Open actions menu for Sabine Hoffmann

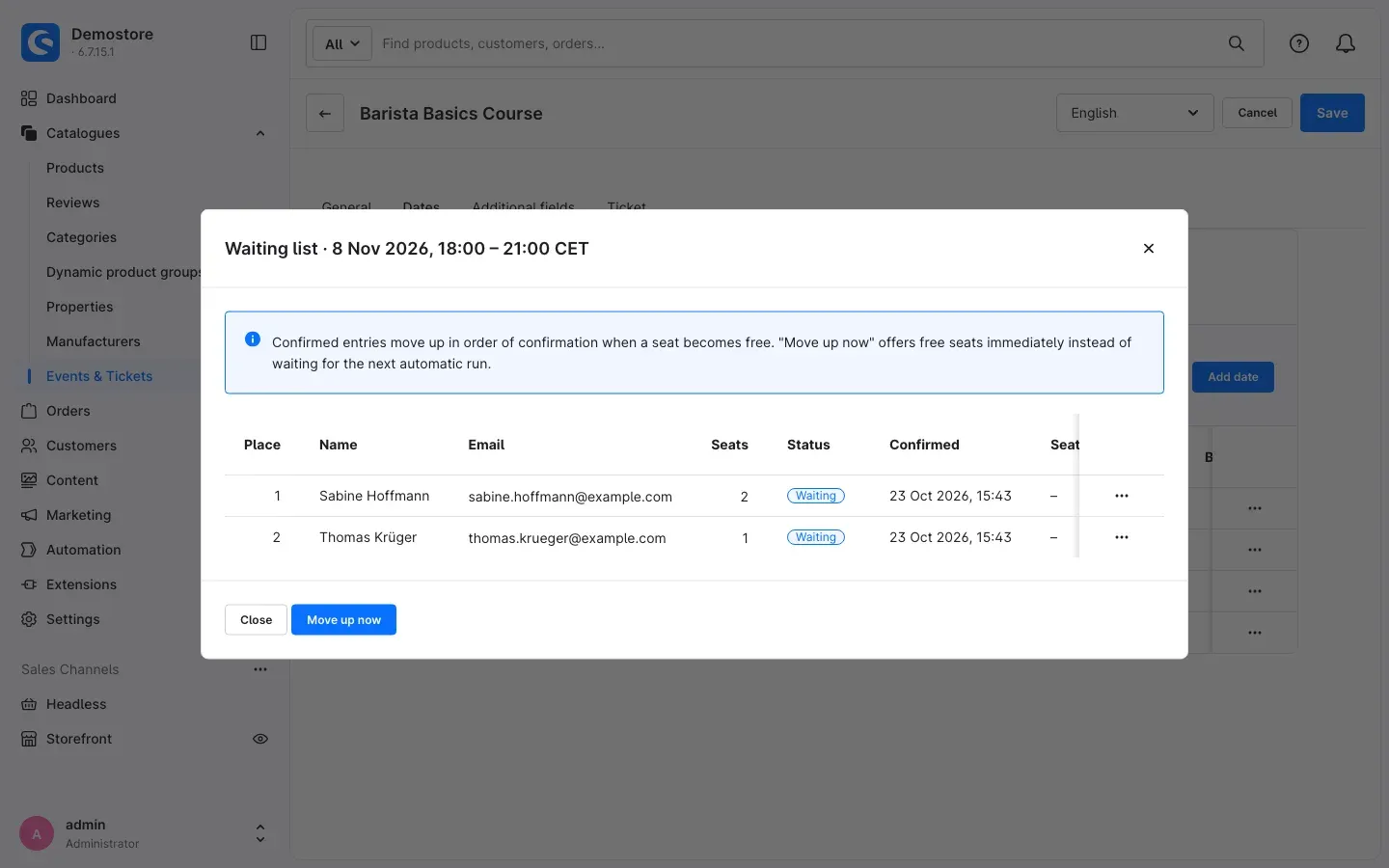pos(1122,496)
